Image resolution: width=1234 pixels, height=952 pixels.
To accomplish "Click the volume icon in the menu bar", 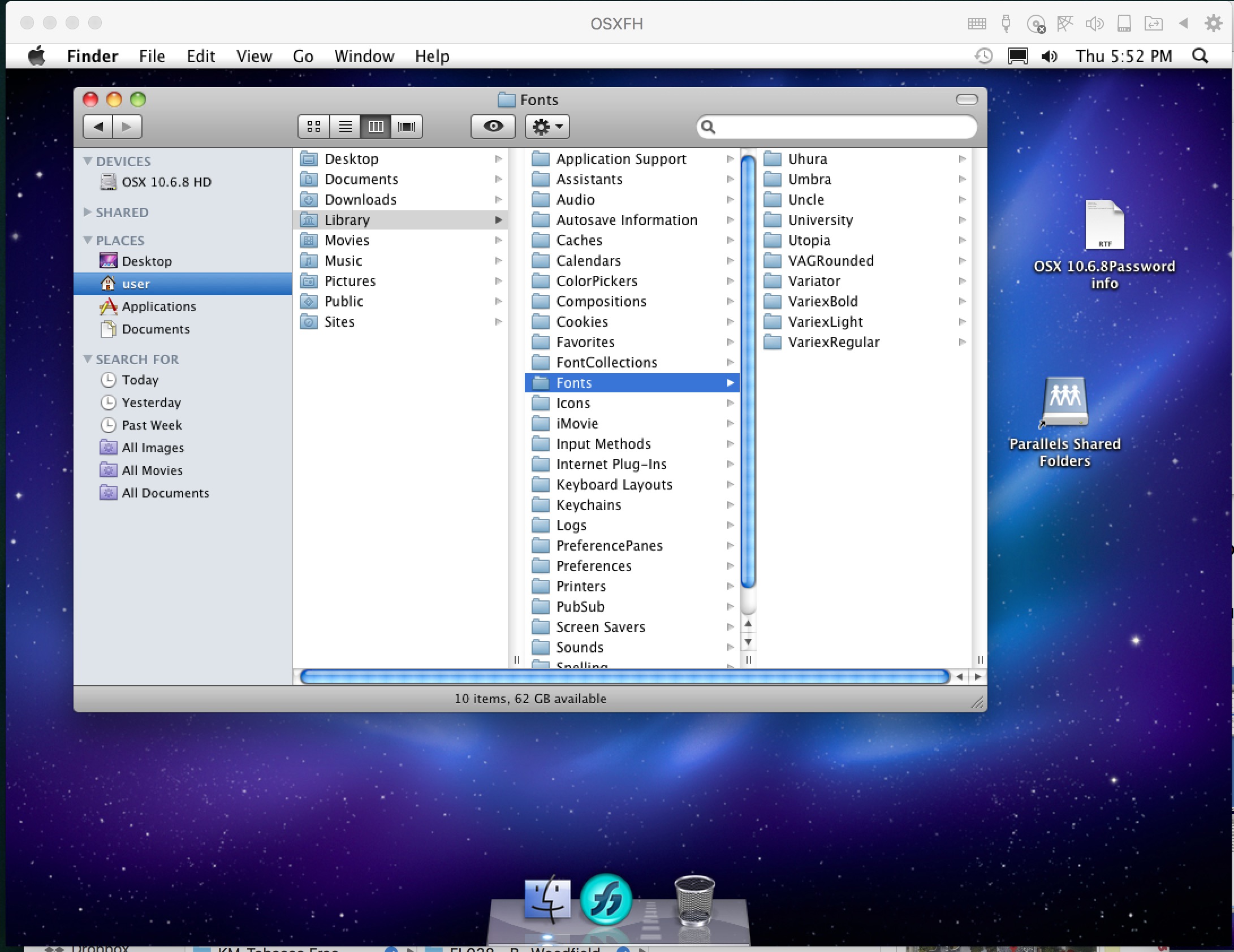I will tap(1049, 56).
